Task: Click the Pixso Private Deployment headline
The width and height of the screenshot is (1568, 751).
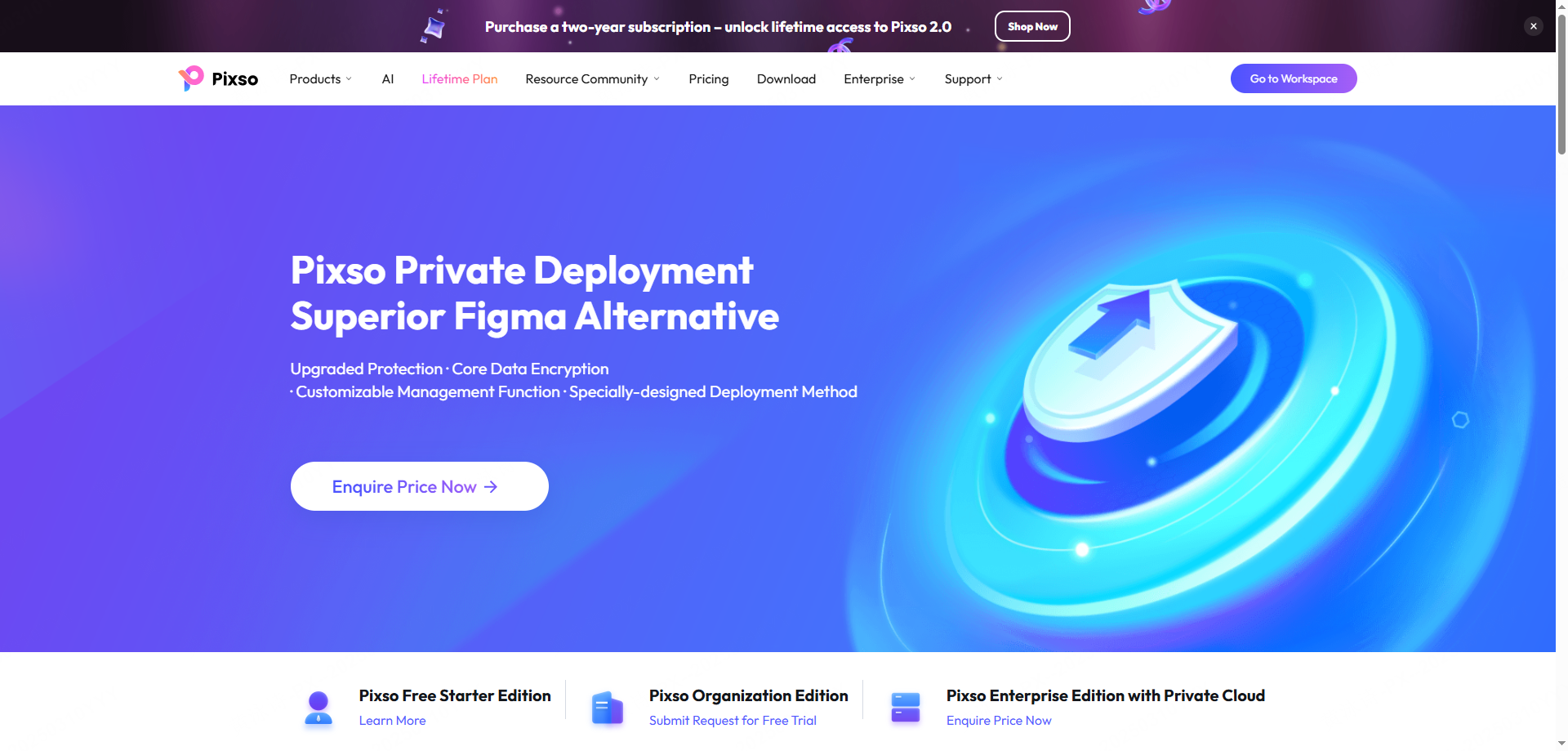Action: (x=521, y=270)
